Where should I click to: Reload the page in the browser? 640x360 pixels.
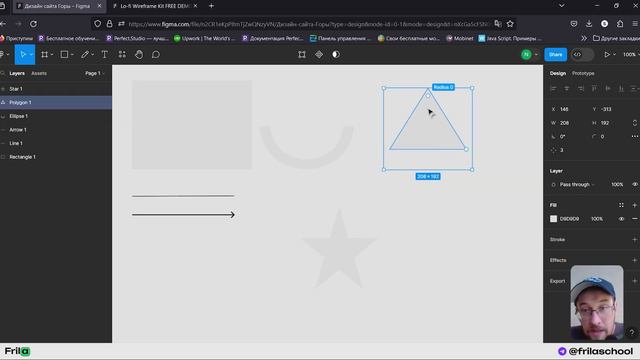point(33,24)
